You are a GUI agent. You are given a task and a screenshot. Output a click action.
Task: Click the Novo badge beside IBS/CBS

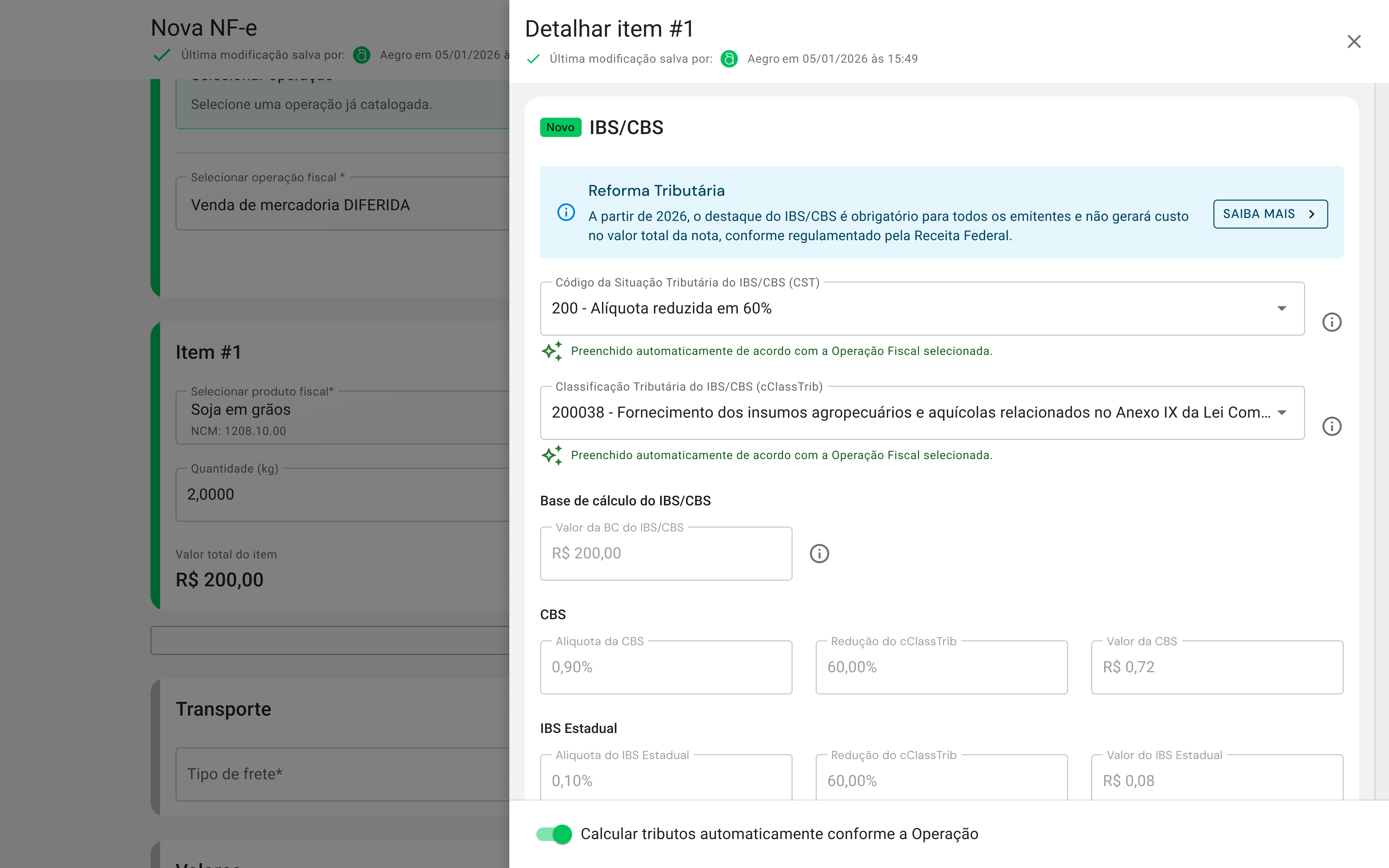pyautogui.click(x=560, y=127)
